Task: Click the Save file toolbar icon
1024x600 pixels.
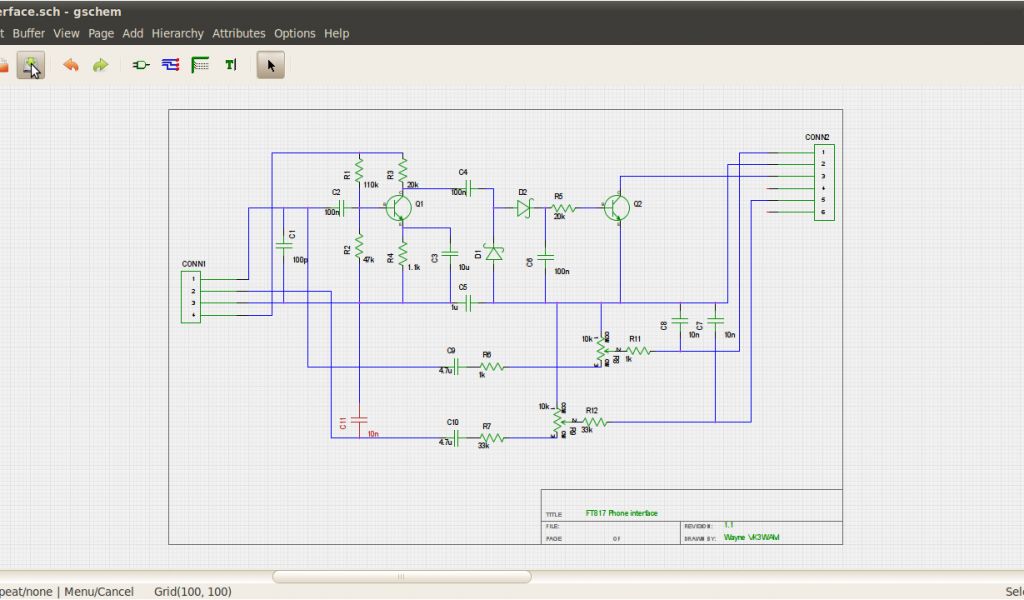Action: (x=31, y=65)
